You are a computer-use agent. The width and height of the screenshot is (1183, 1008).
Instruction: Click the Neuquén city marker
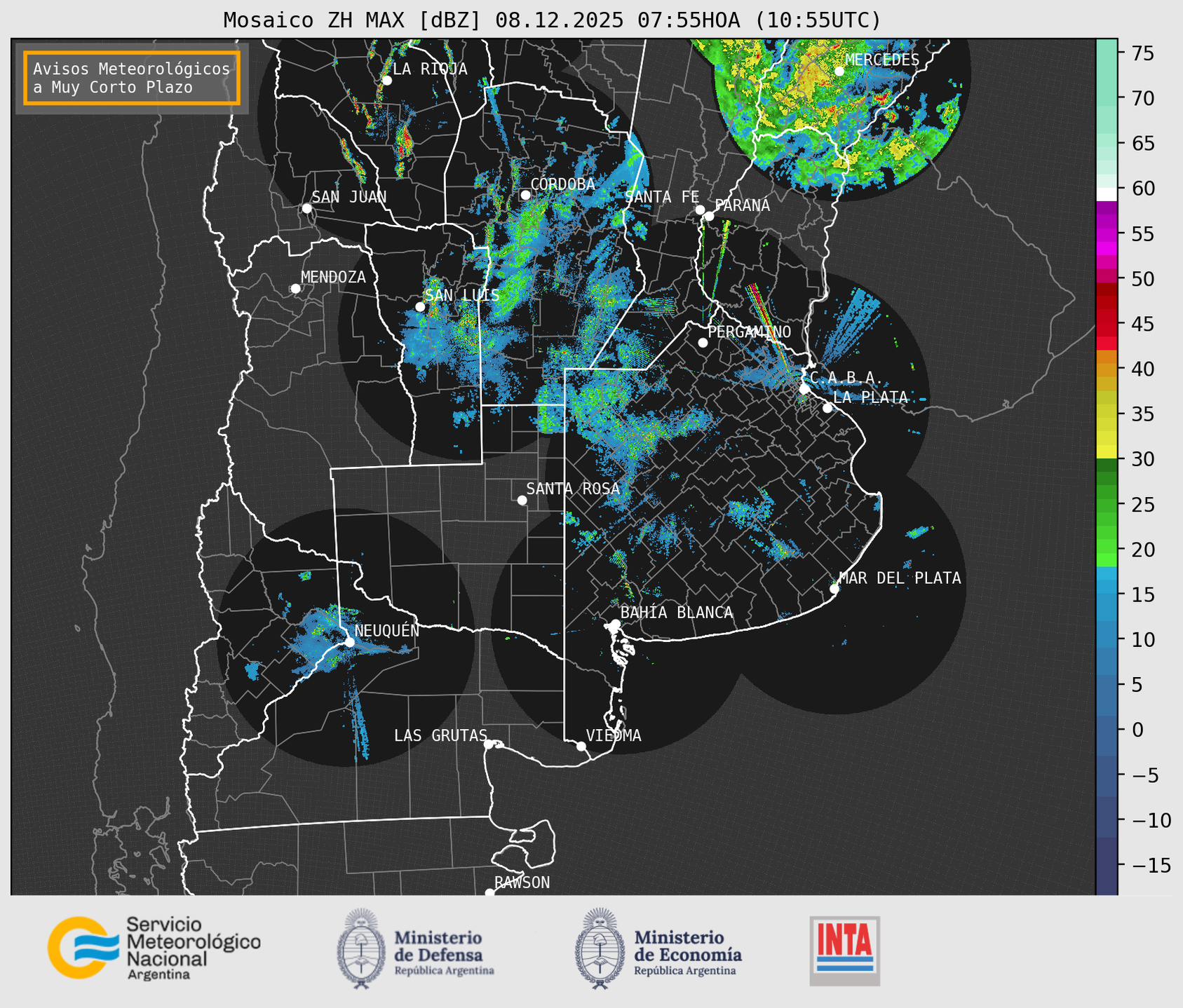[x=349, y=642]
